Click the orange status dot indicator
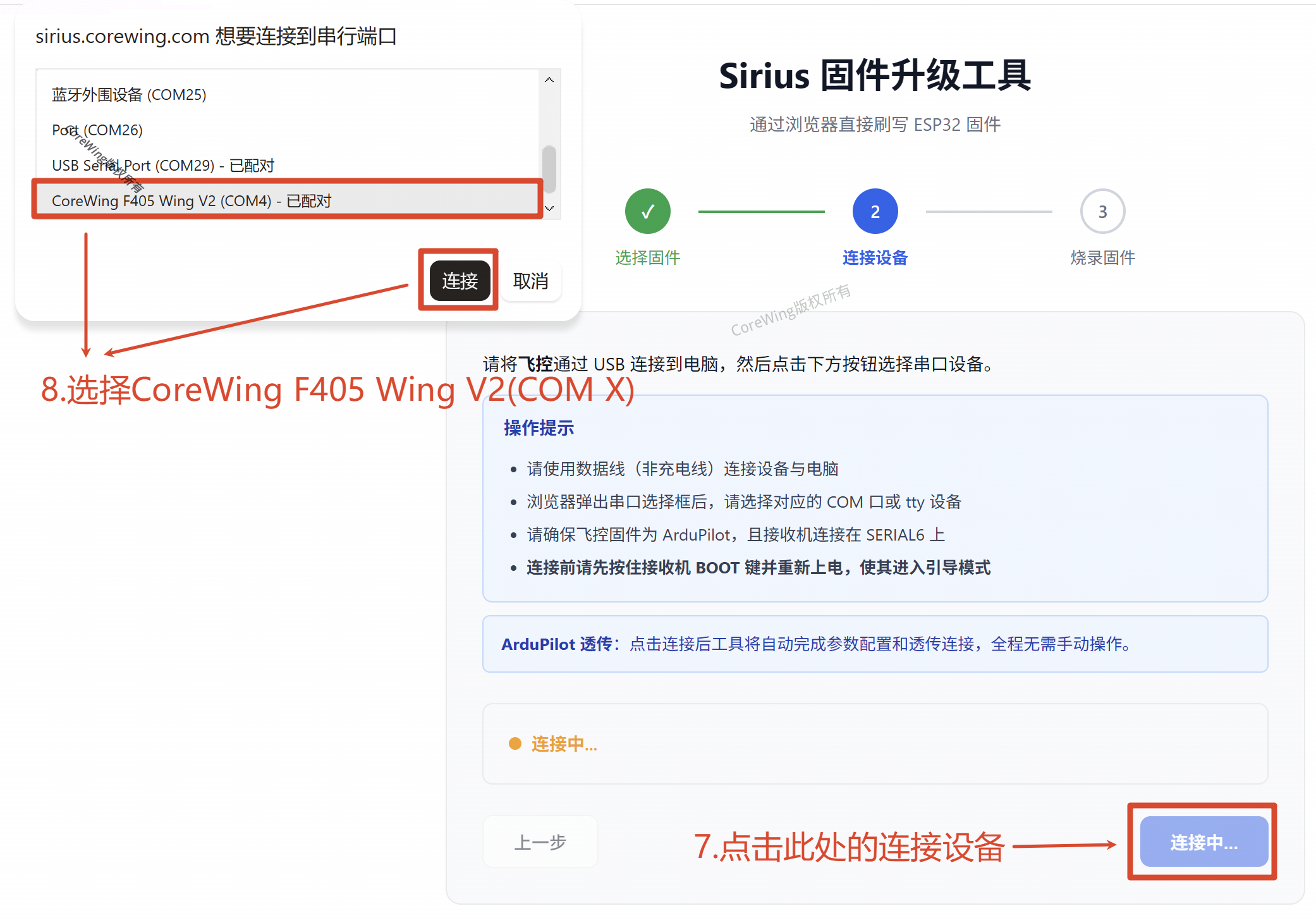The width and height of the screenshot is (1316, 918). click(x=515, y=744)
